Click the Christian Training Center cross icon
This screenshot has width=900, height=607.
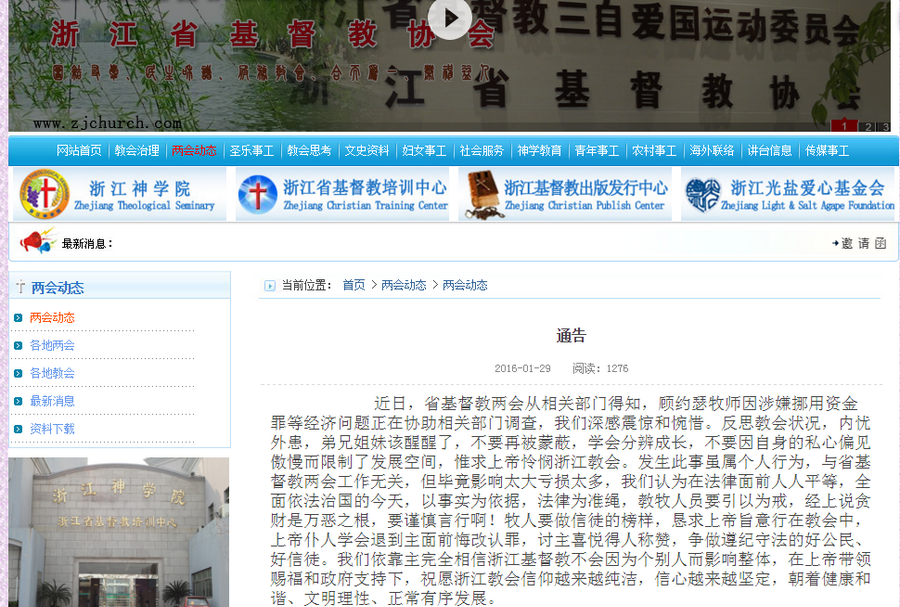[257, 194]
